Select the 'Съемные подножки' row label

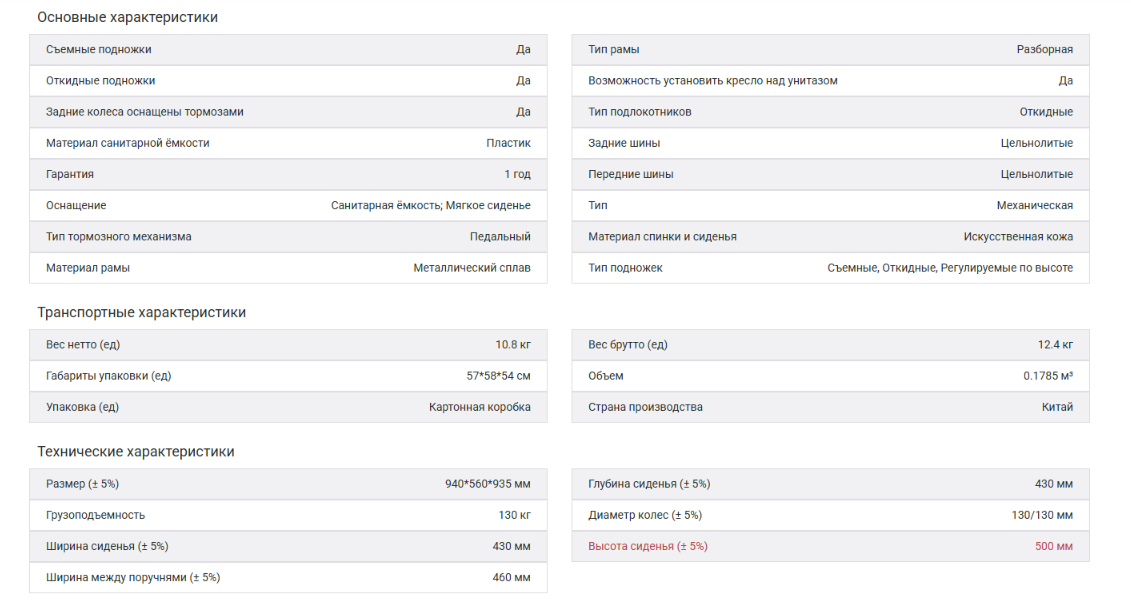[99, 49]
